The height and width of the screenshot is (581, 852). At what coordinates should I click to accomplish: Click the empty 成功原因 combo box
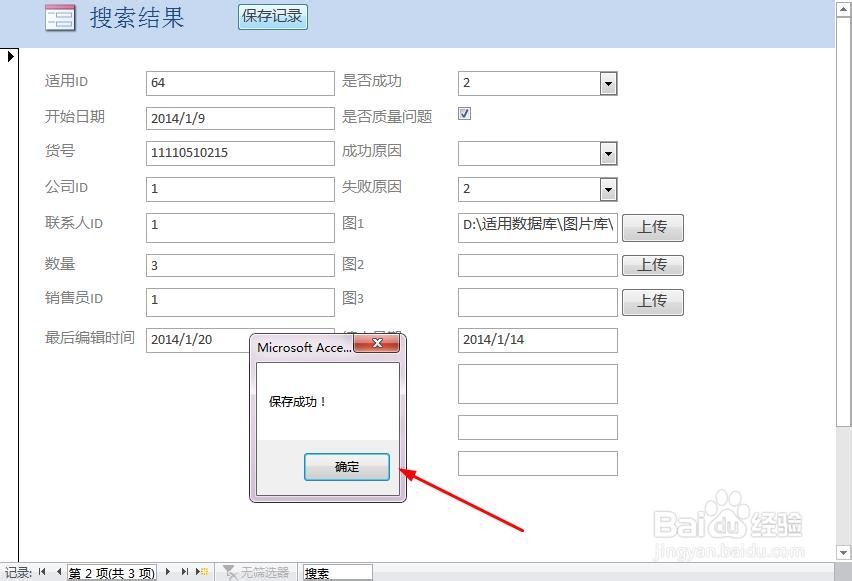[529, 154]
